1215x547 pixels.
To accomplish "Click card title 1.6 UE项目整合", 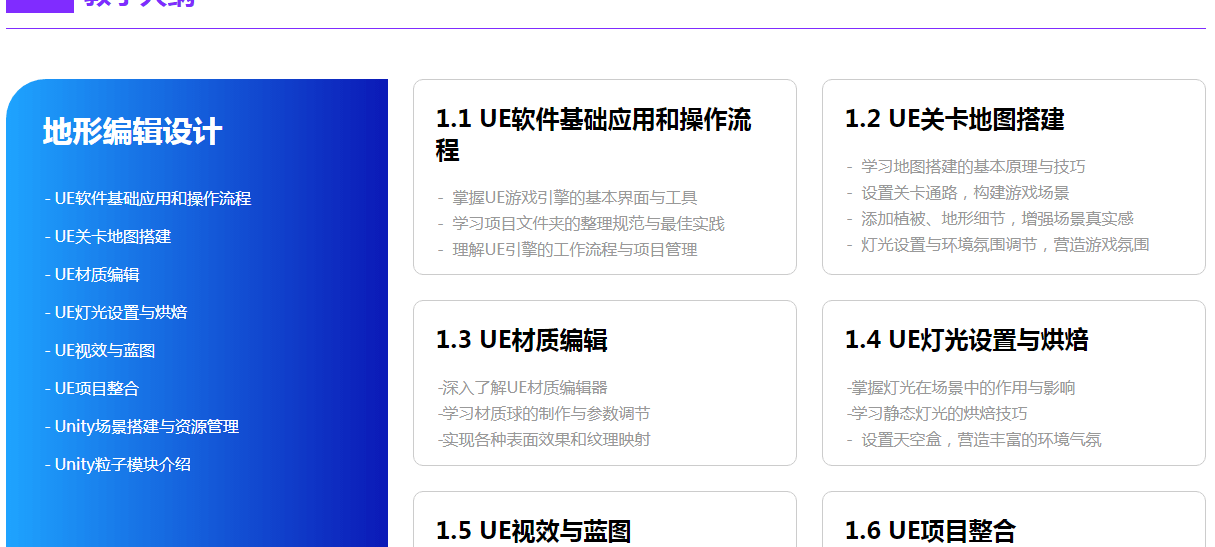I will tap(931, 530).
